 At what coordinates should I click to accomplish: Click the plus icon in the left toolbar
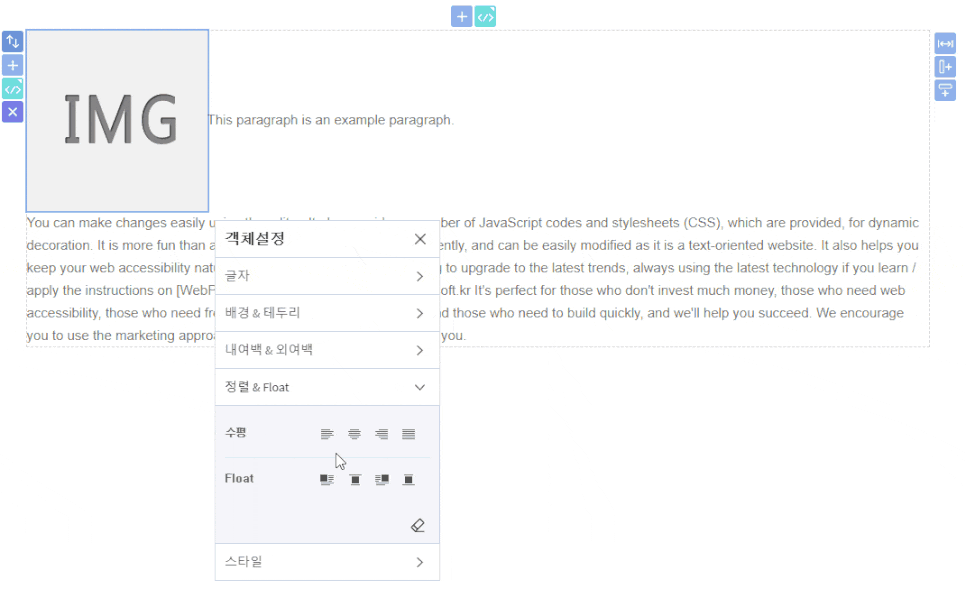coord(12,65)
